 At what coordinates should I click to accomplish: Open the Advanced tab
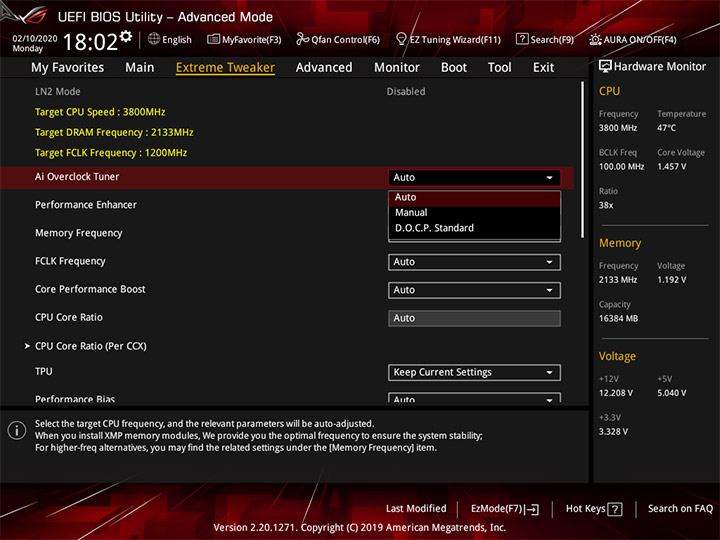(324, 68)
